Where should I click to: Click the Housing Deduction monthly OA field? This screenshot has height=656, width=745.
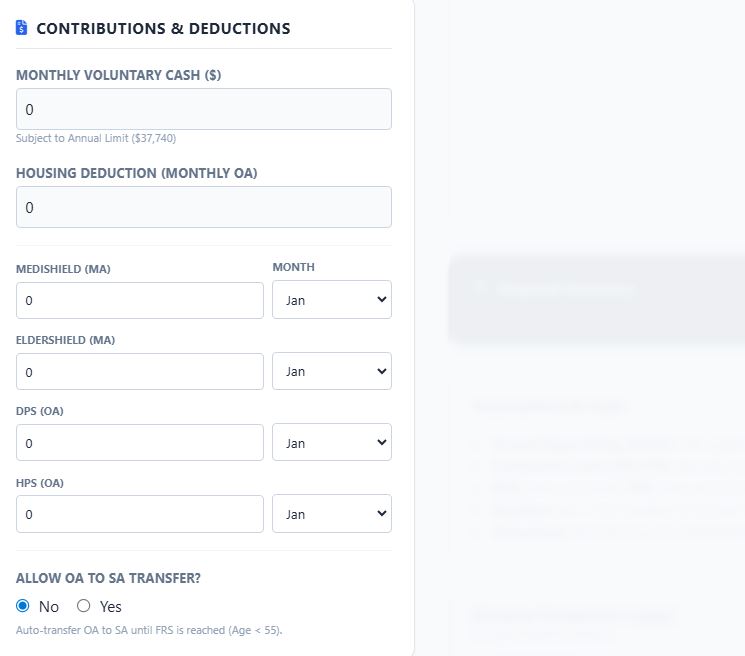203,207
